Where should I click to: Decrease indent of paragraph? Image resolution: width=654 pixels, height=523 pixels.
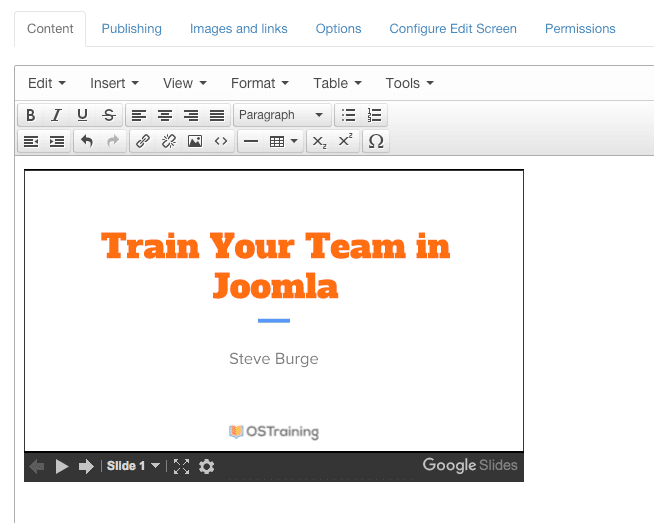[x=31, y=141]
